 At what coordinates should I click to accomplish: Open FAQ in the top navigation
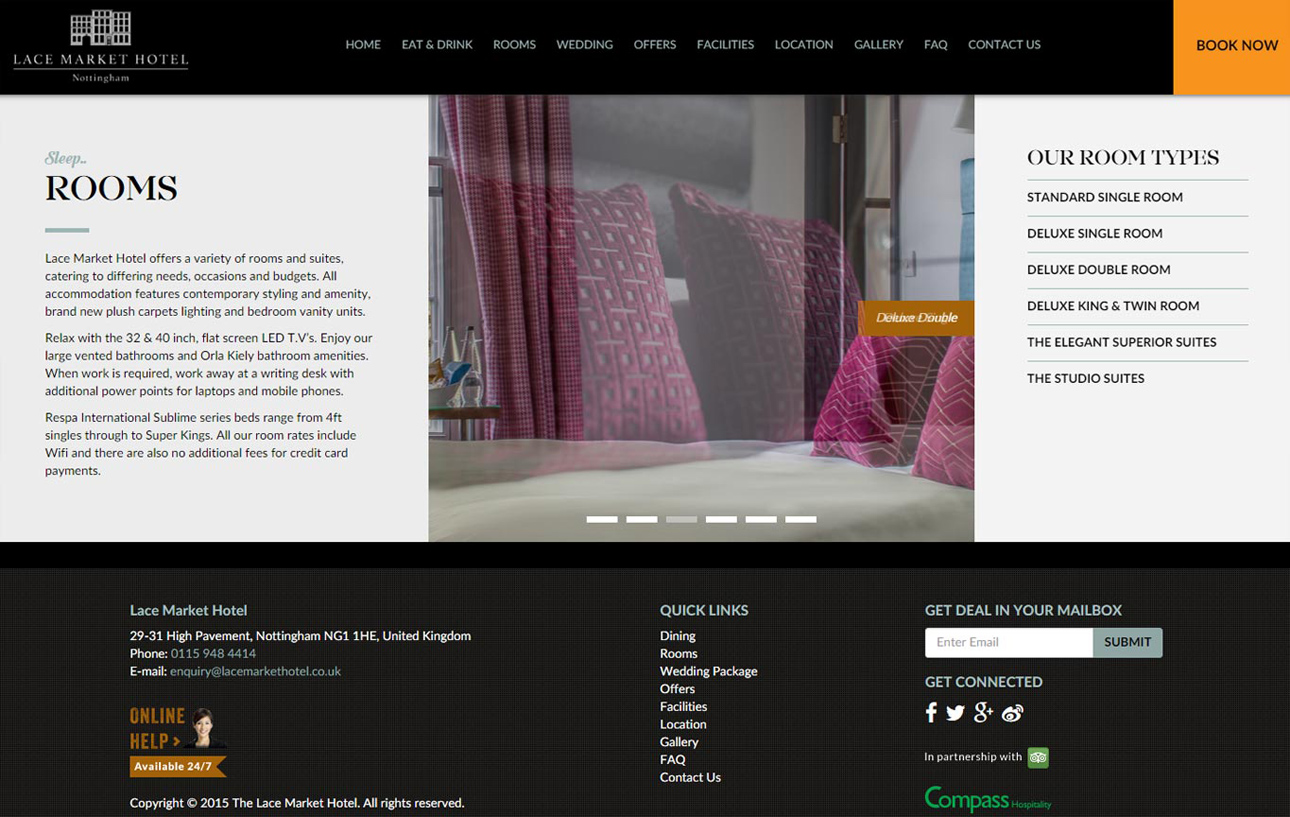click(x=936, y=45)
